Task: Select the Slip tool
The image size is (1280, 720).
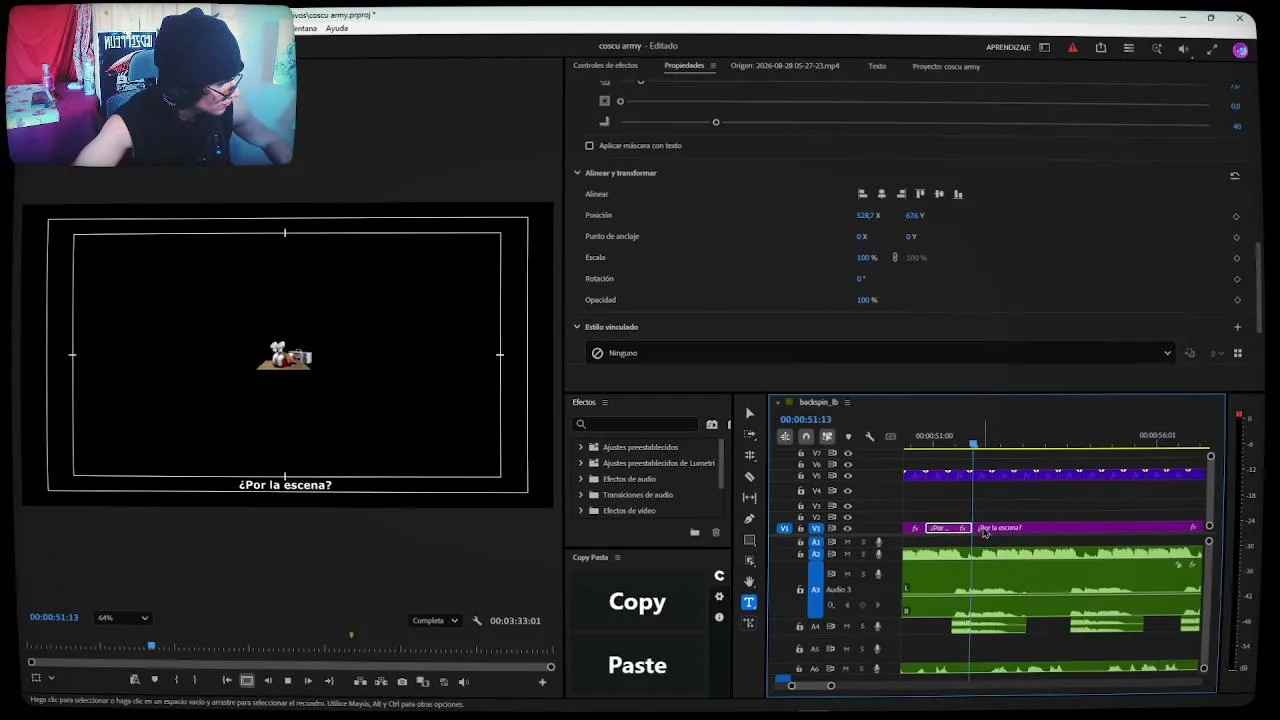Action: (x=749, y=497)
